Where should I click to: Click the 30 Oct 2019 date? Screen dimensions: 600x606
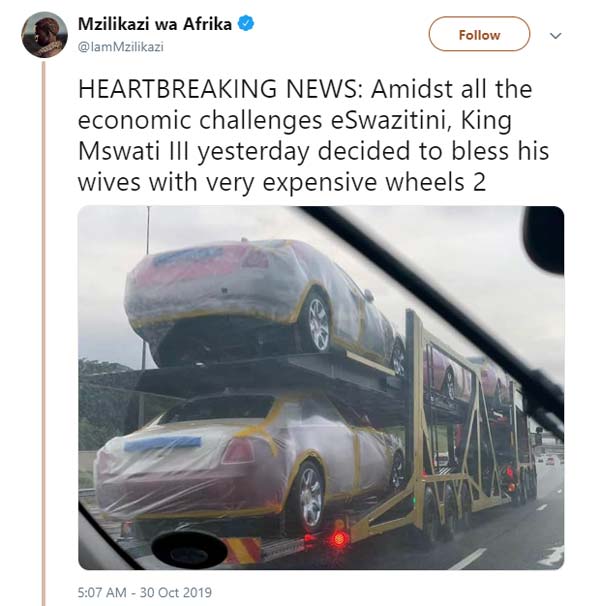coord(179,592)
